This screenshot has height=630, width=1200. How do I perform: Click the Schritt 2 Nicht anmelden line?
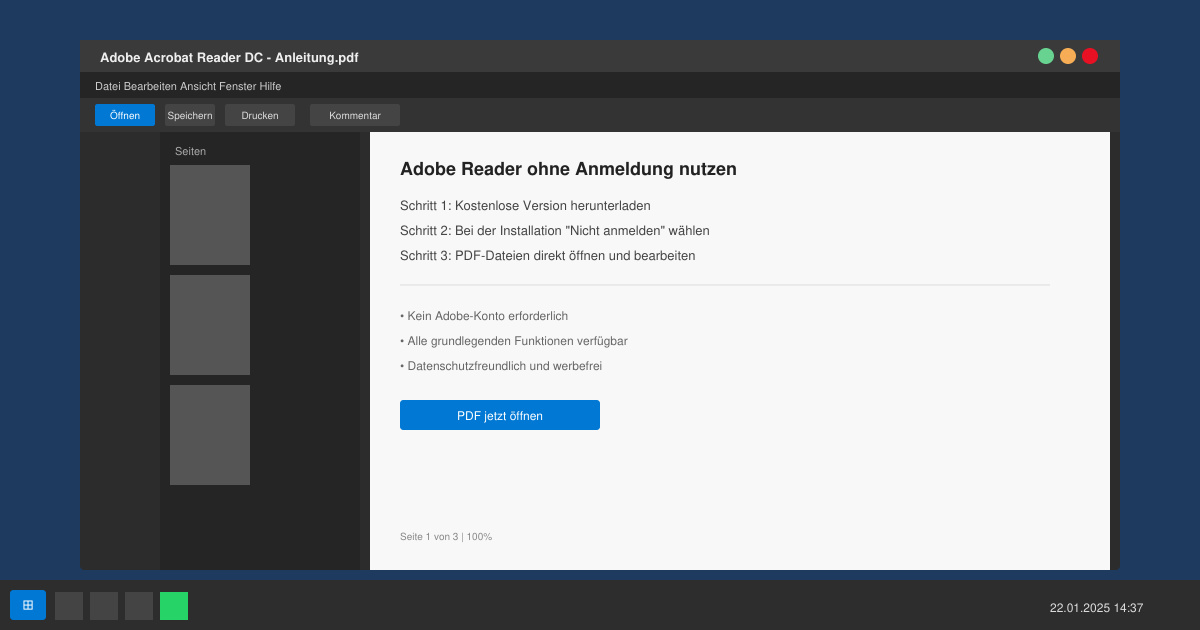(555, 231)
